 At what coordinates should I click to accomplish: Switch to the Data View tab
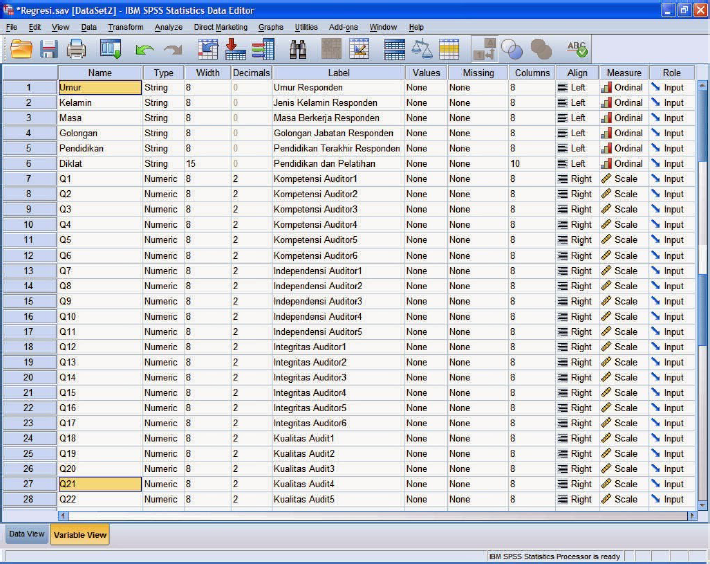pos(25,534)
